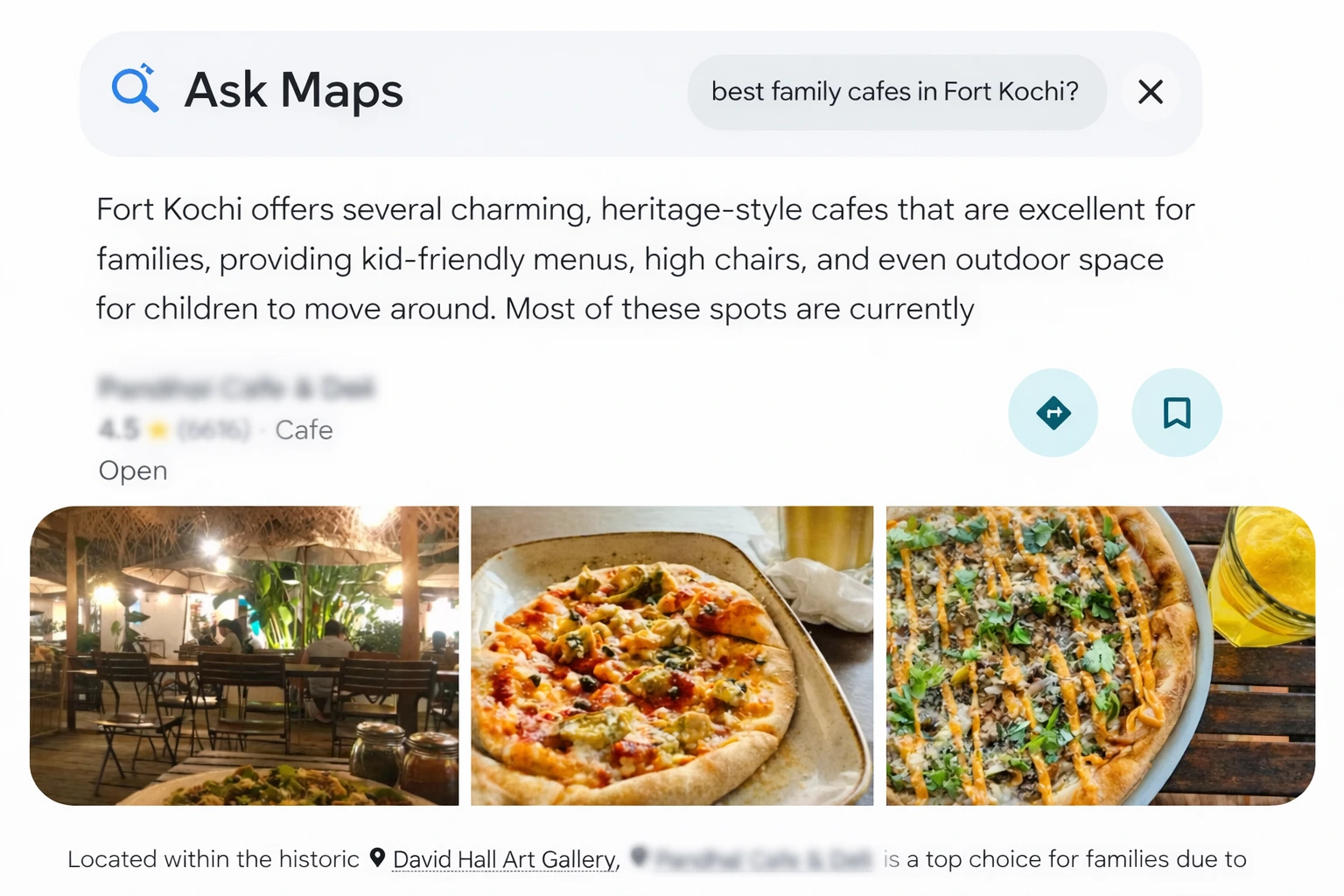1344x896 pixels.
Task: Expand the Fort Kochi summary paragraph
Action: pos(644,259)
